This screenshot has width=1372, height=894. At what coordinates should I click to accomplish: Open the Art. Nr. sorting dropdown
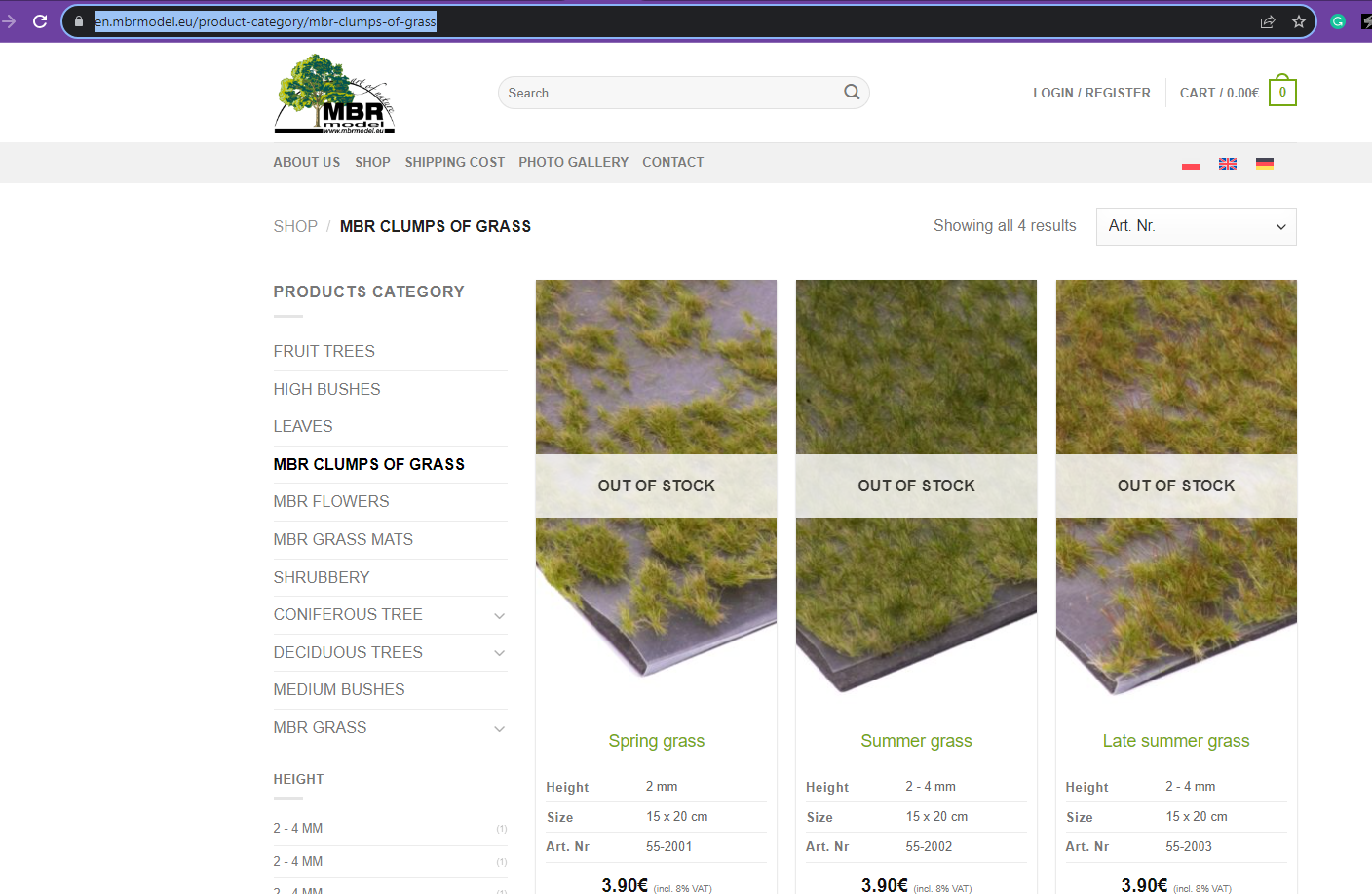click(1197, 226)
